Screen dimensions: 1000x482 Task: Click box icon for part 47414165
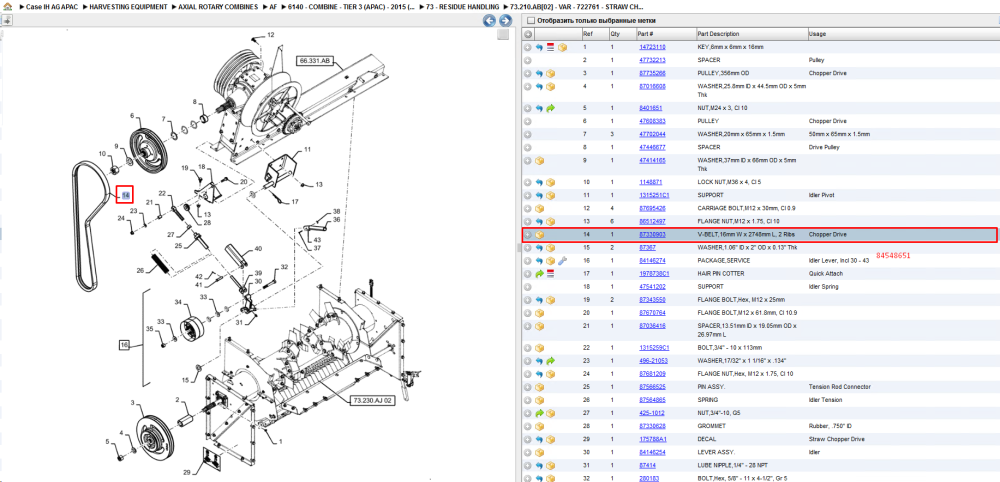[540, 161]
